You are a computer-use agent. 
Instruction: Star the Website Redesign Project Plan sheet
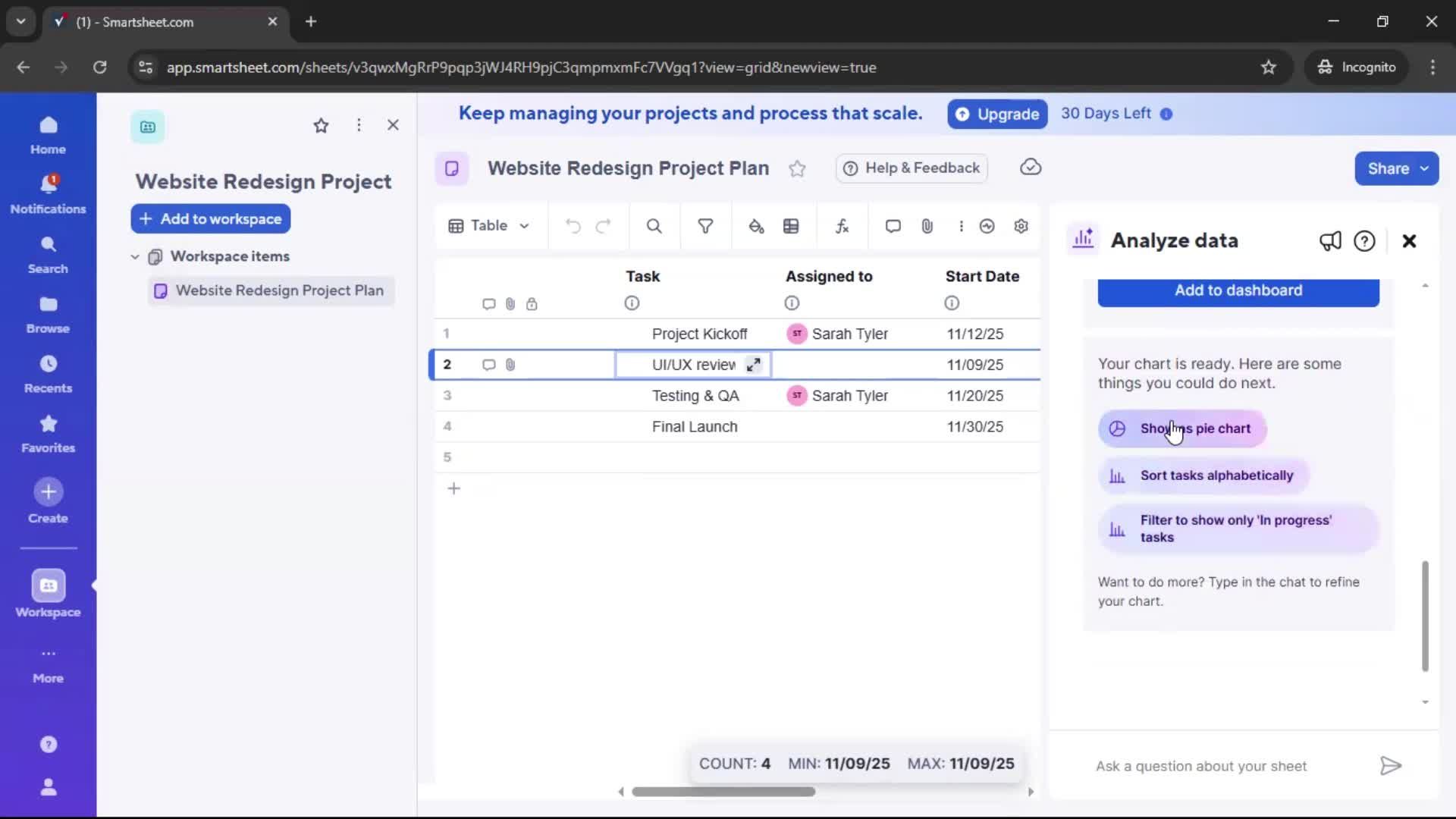(798, 168)
